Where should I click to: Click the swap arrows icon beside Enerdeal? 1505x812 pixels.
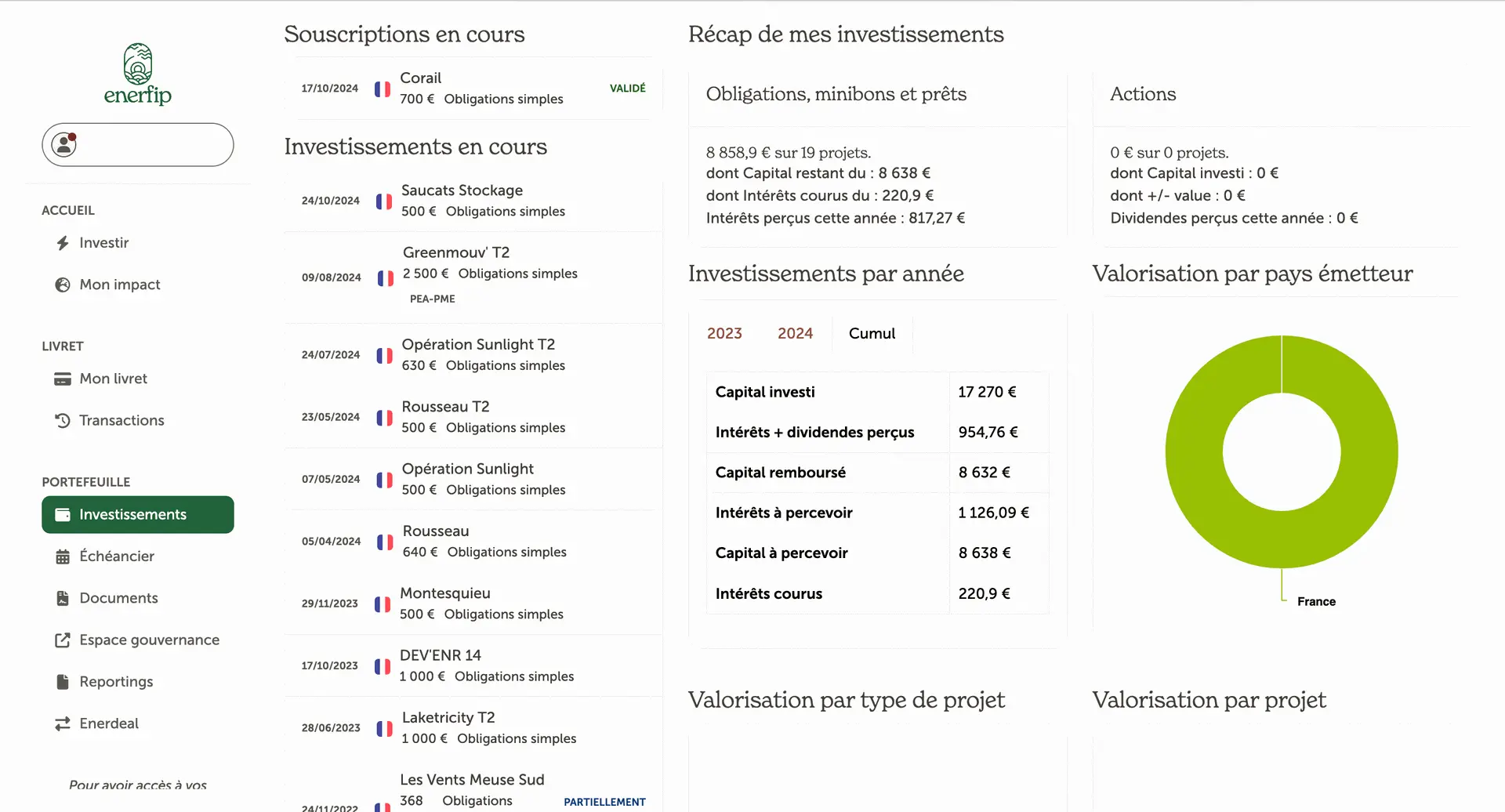point(63,724)
